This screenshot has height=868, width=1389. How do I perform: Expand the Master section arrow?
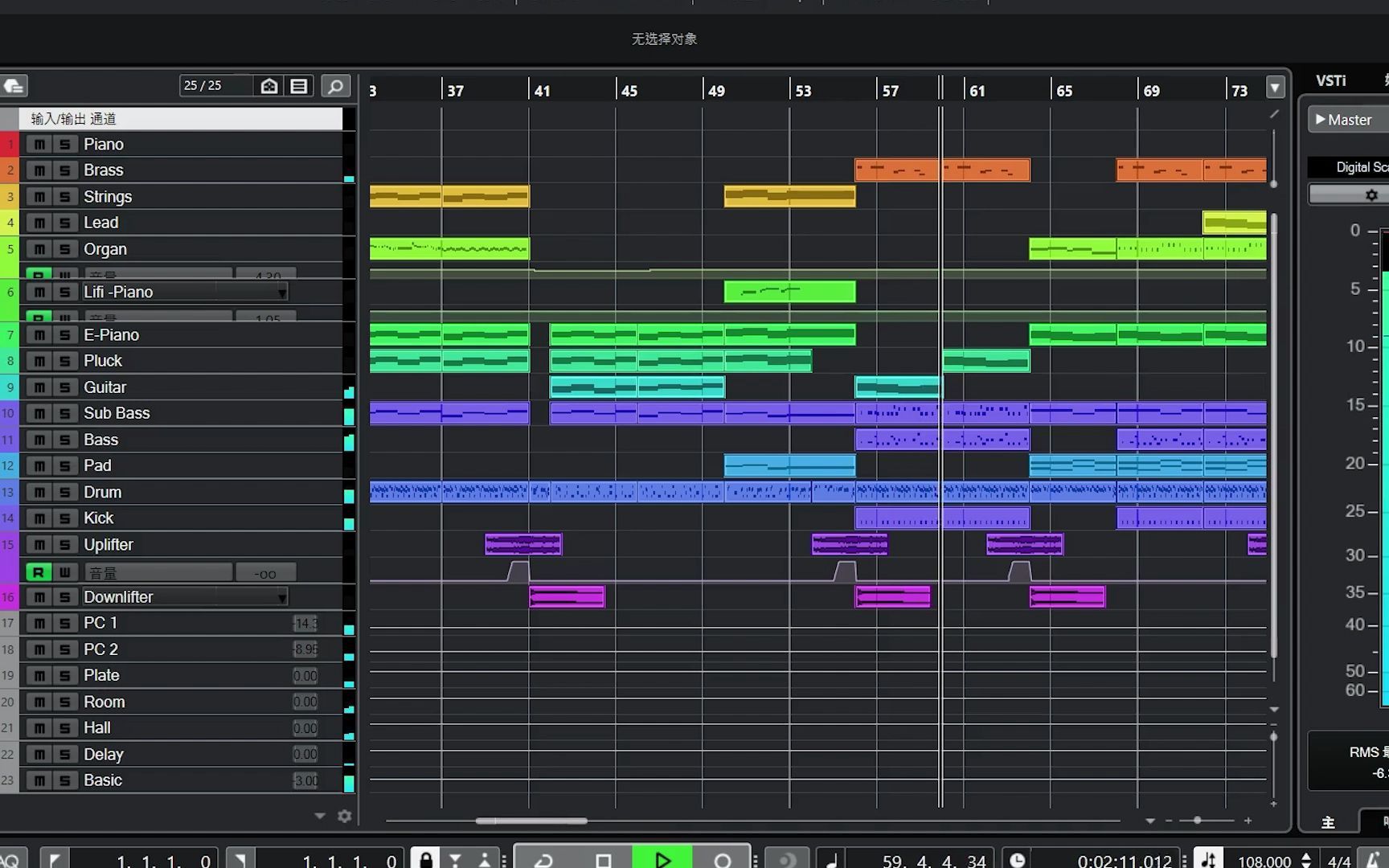(x=1320, y=119)
